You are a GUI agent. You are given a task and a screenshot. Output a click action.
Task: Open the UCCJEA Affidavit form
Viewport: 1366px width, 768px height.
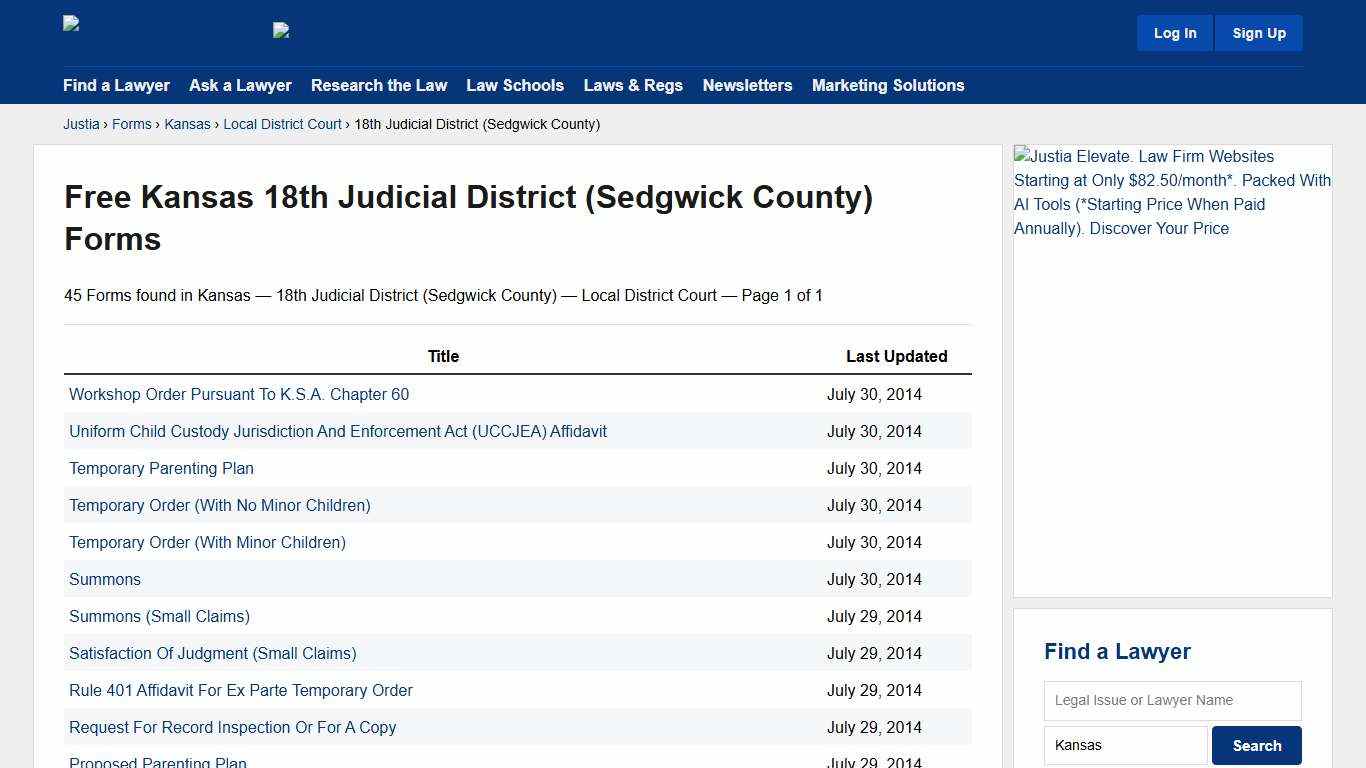coord(338,431)
